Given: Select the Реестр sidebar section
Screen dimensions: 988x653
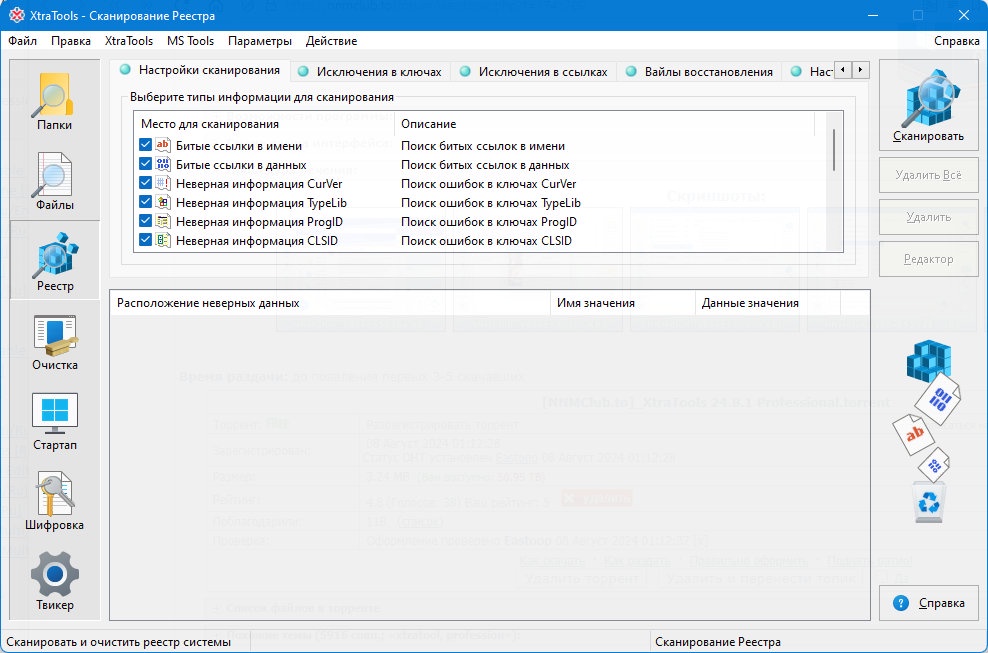Looking at the screenshot, I should 55,261.
